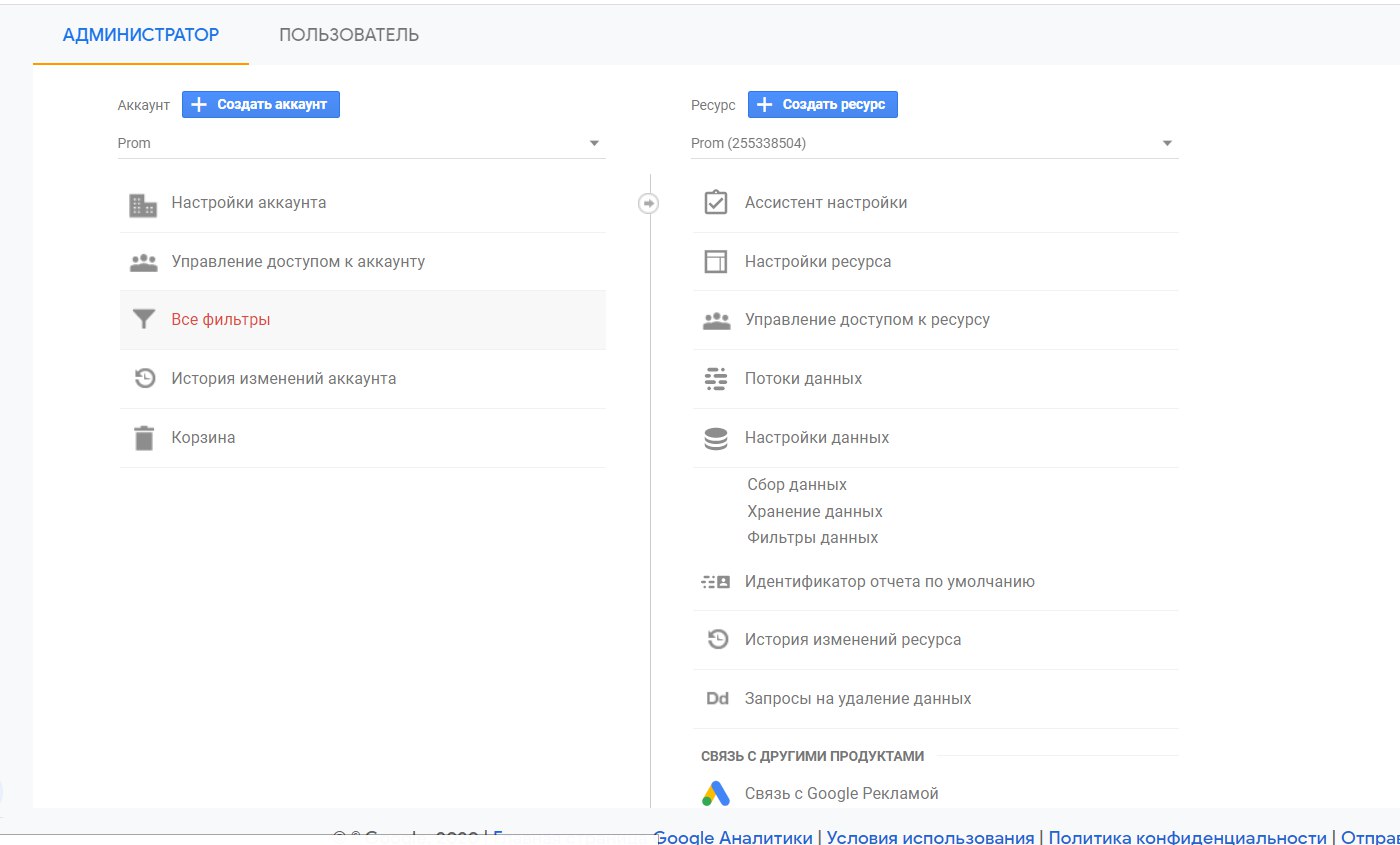Click the circular arrow icon between columns

click(x=648, y=203)
